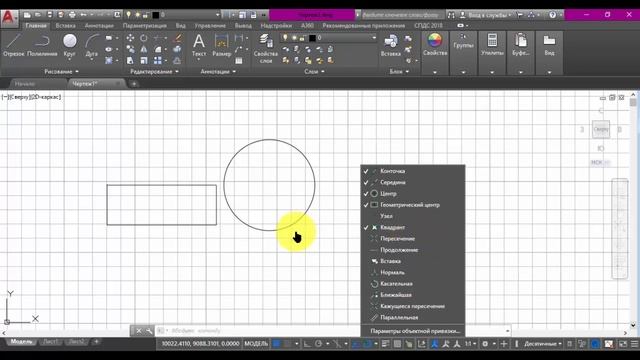Click the viewport label Сверху 2D-каркас
The width and height of the screenshot is (640, 360).
pos(31,97)
